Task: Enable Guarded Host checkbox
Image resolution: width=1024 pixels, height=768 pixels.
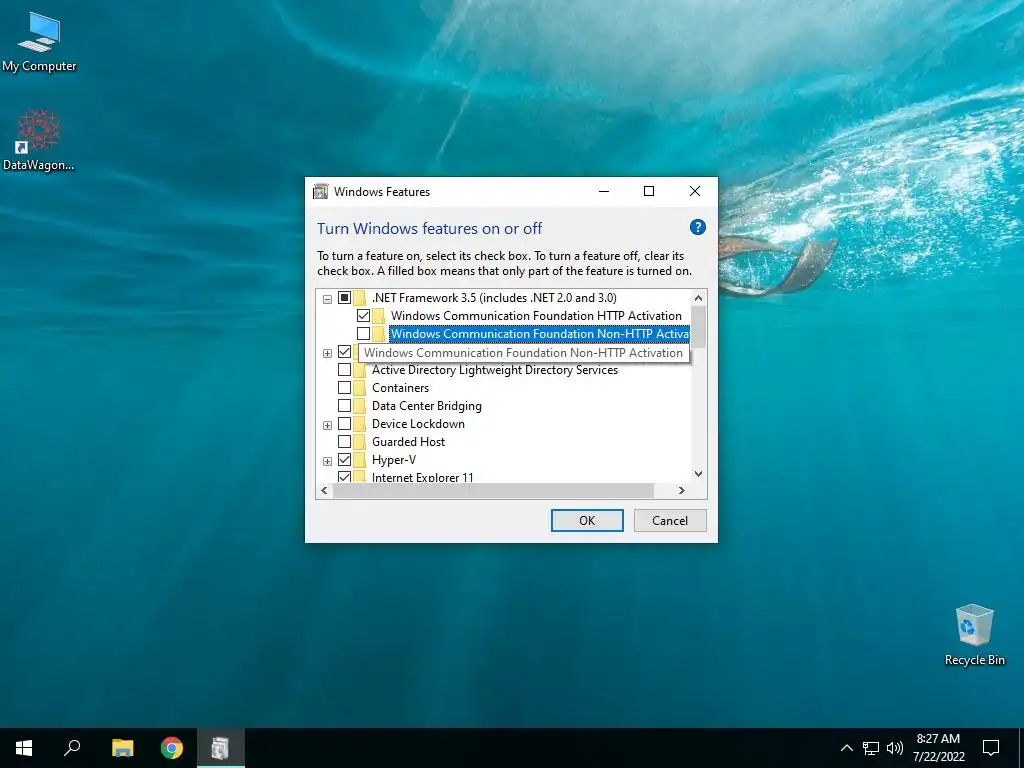Action: [x=344, y=442]
